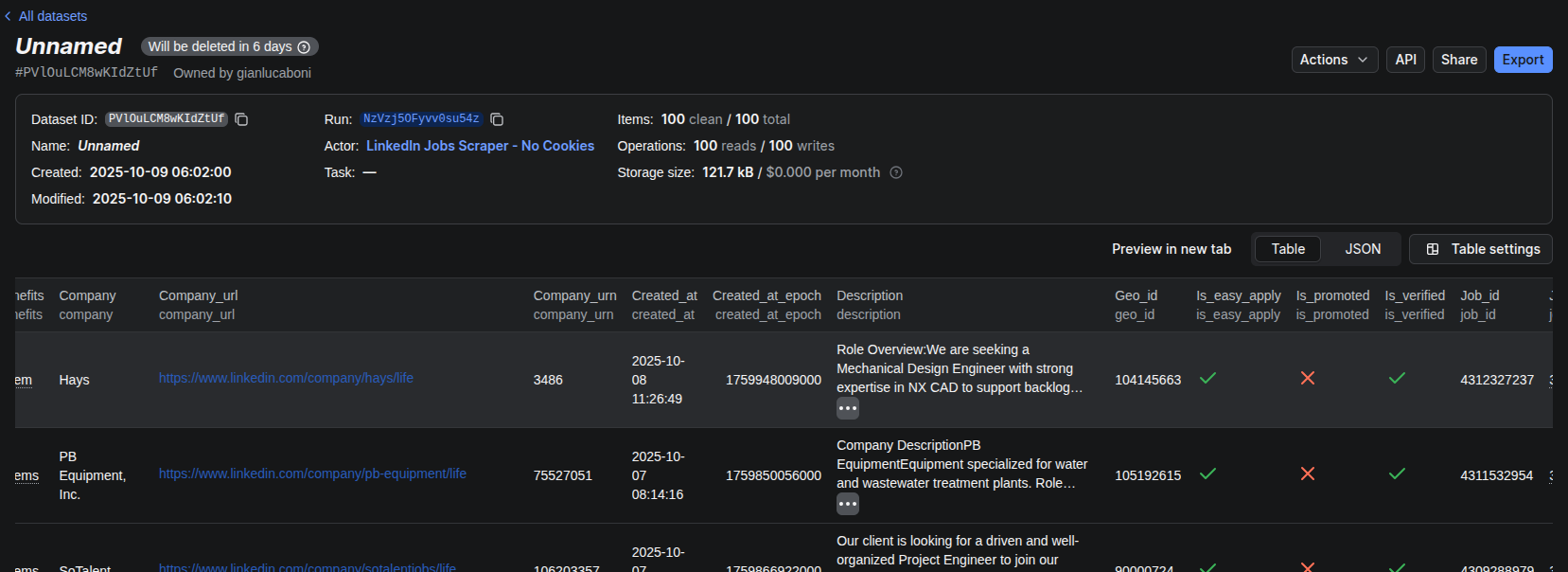1568x572 pixels.
Task: Click the Hays row is_promoted red cross
Action: [1308, 379]
